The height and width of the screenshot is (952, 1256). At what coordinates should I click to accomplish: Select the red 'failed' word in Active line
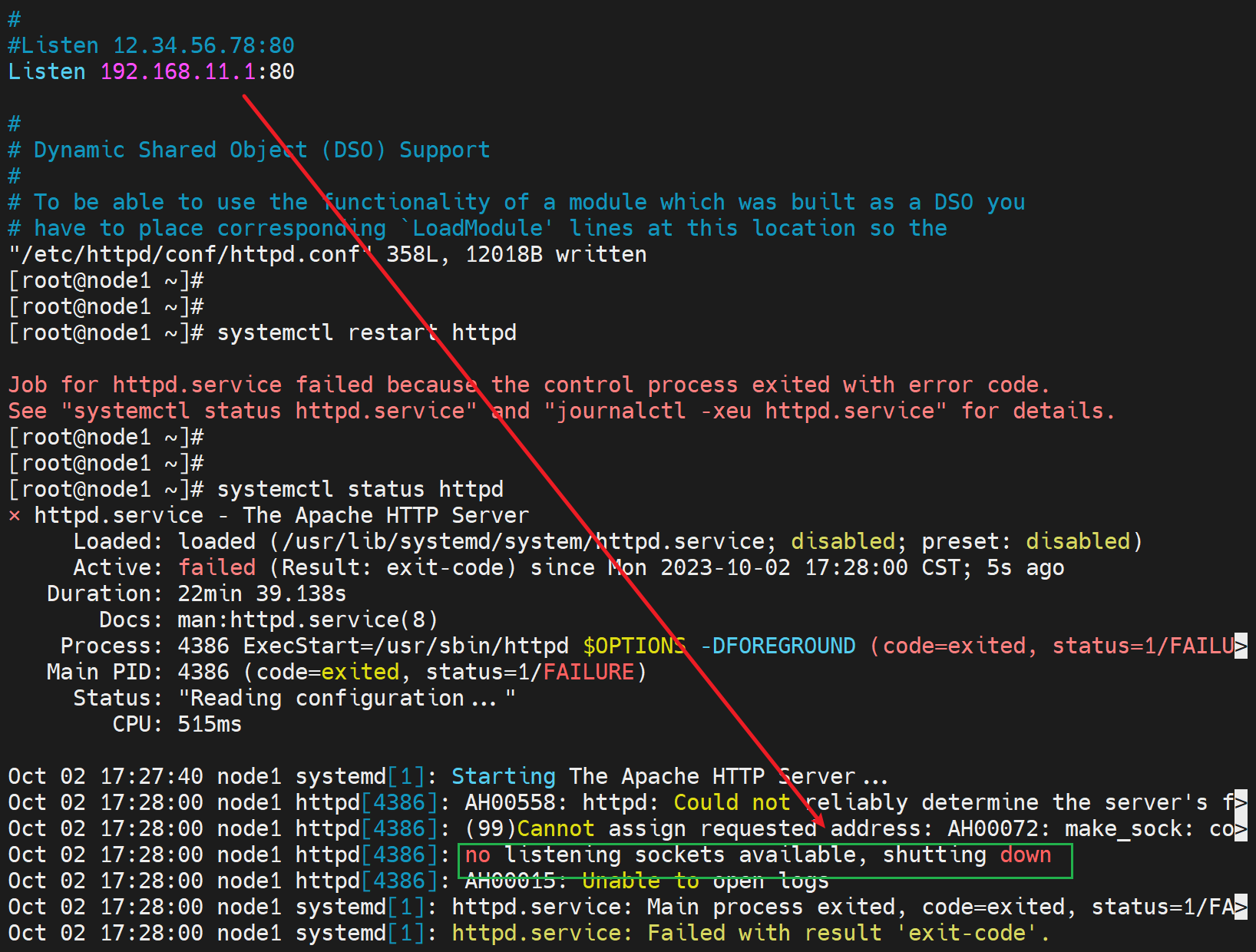(x=216, y=568)
